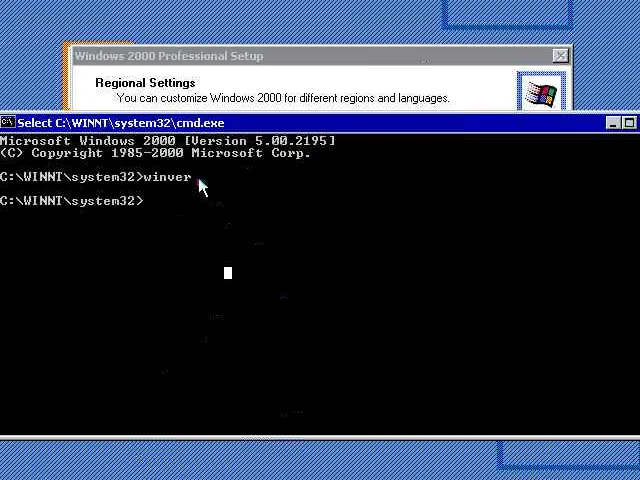Click the cmd.exe title bar text
This screenshot has height=480, width=640.
point(120,123)
